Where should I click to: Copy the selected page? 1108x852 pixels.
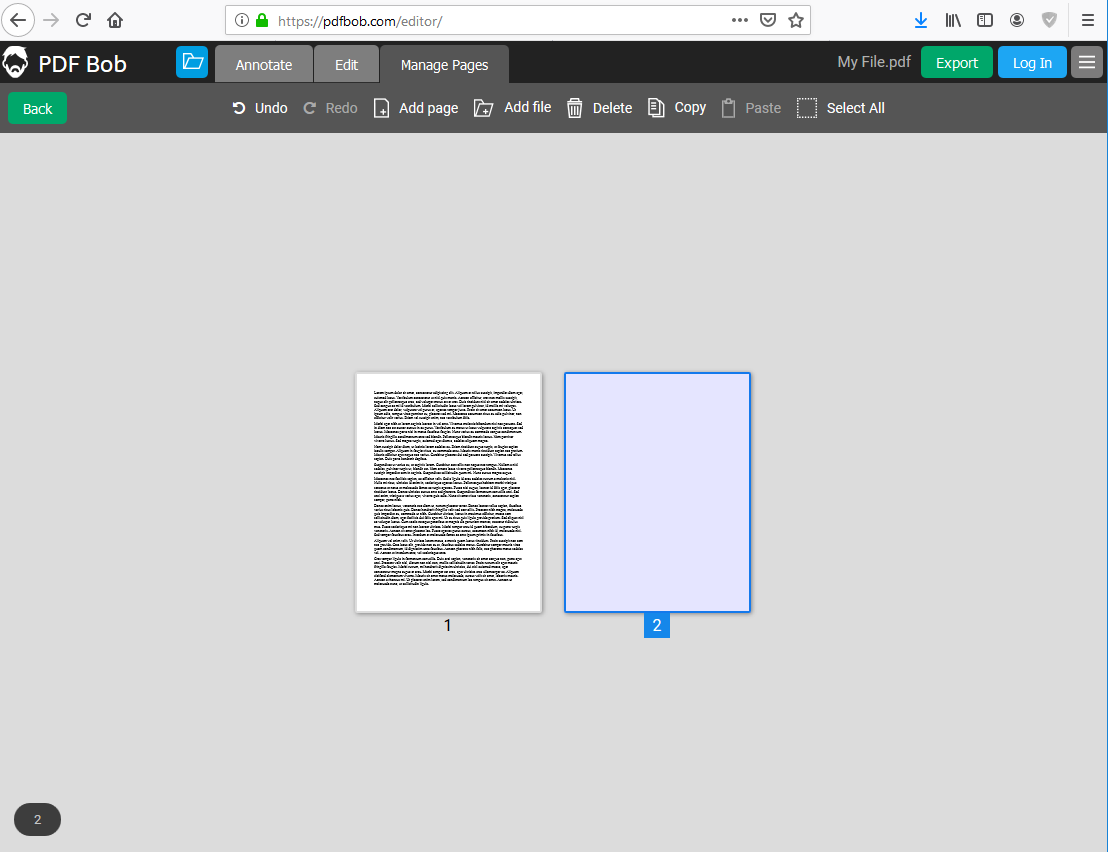(677, 107)
